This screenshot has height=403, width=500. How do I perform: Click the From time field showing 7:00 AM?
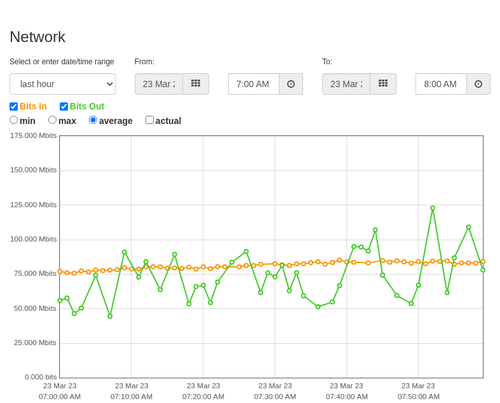(254, 84)
